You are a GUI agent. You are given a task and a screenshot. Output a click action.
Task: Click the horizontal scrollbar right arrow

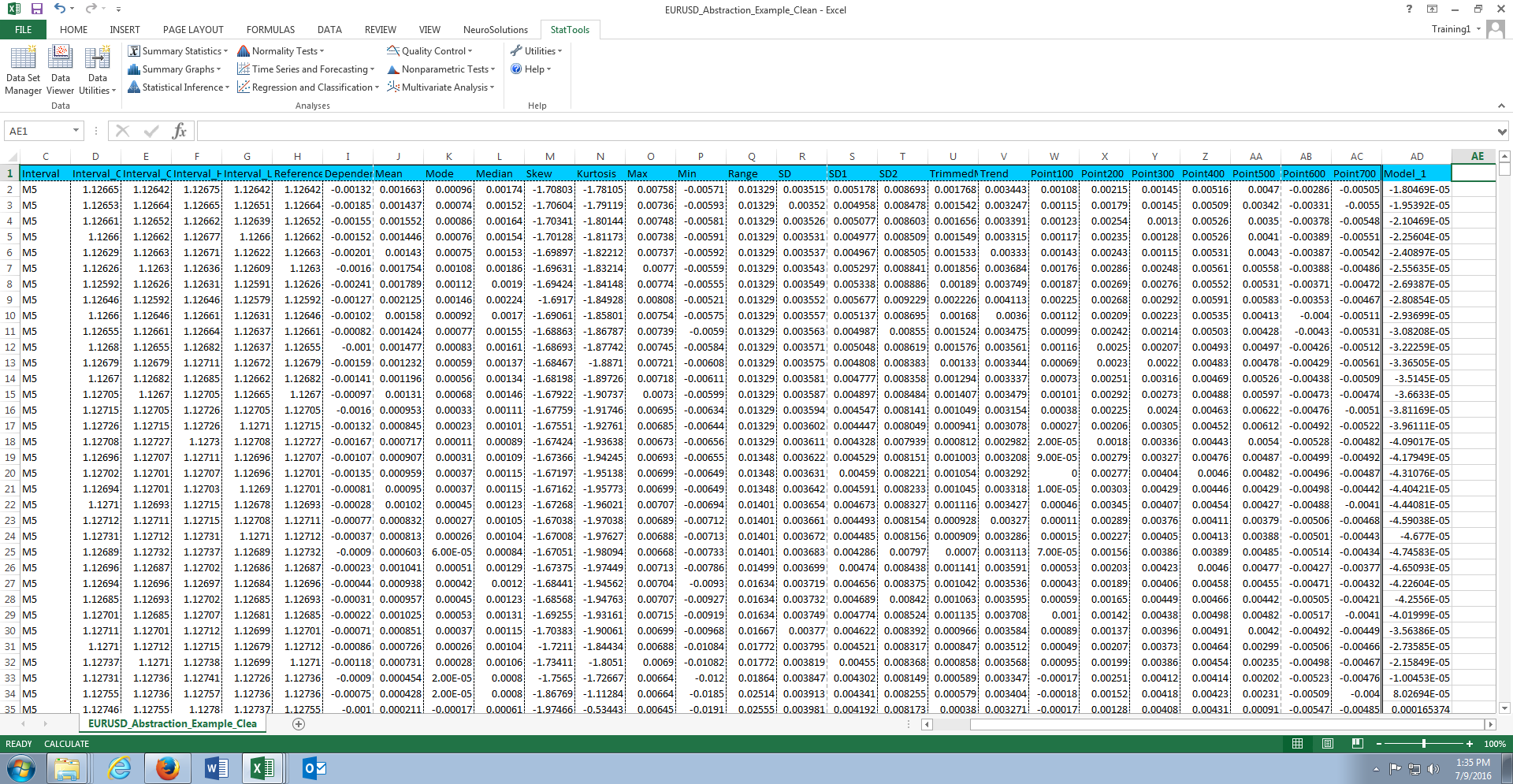click(x=1489, y=724)
